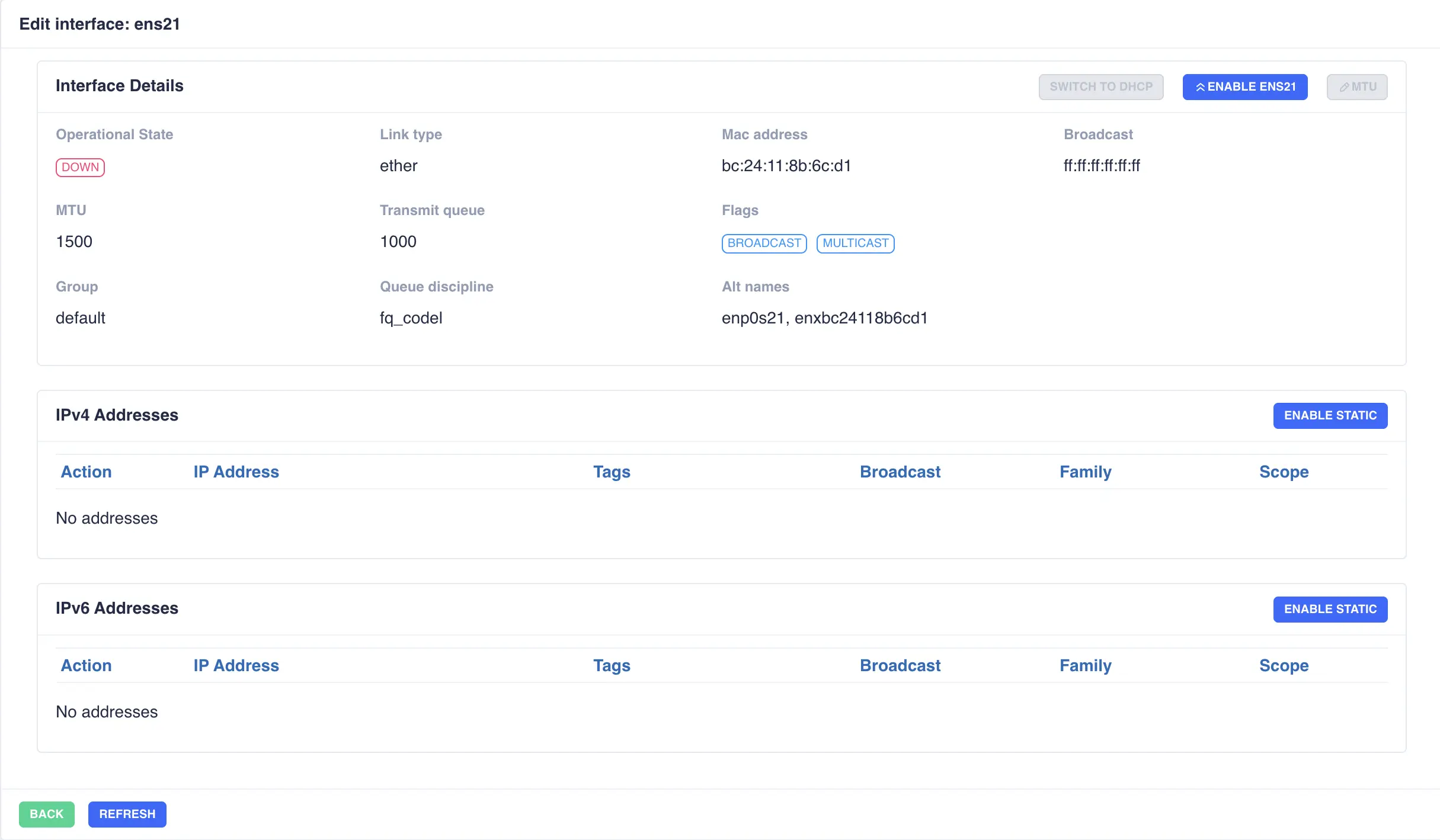Refresh the interface details

coord(127,814)
